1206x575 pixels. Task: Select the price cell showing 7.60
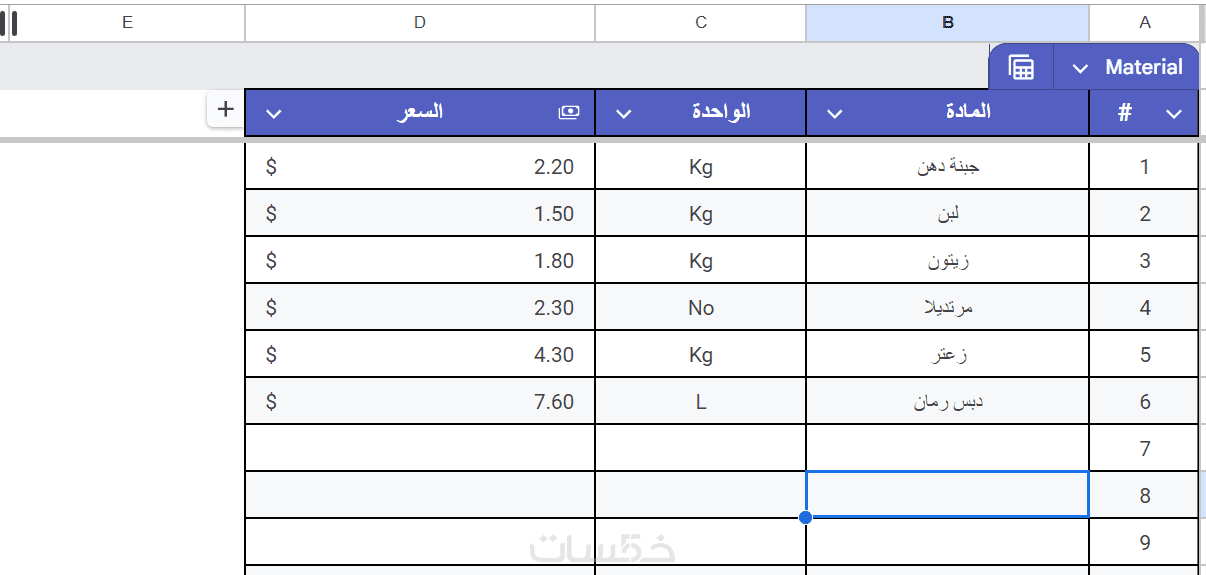[x=420, y=402]
